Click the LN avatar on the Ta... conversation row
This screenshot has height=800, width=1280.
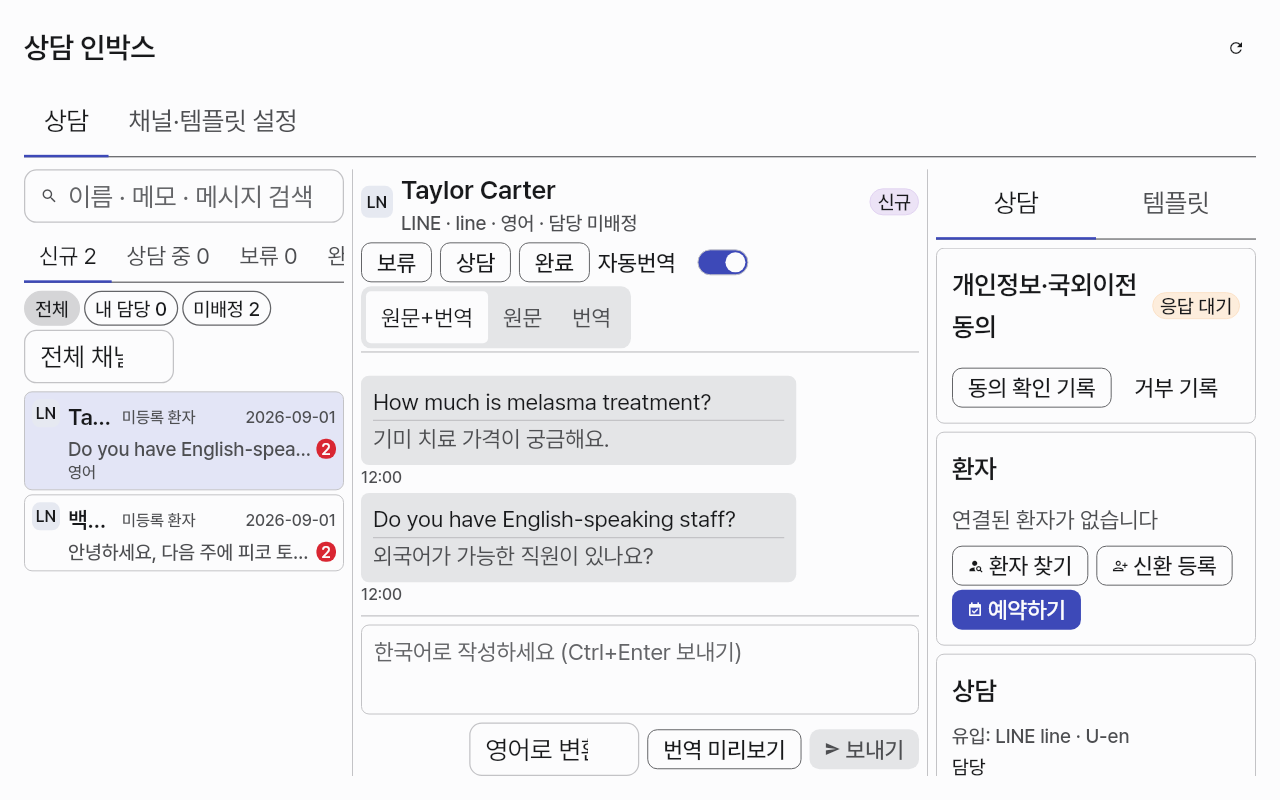pyautogui.click(x=46, y=413)
